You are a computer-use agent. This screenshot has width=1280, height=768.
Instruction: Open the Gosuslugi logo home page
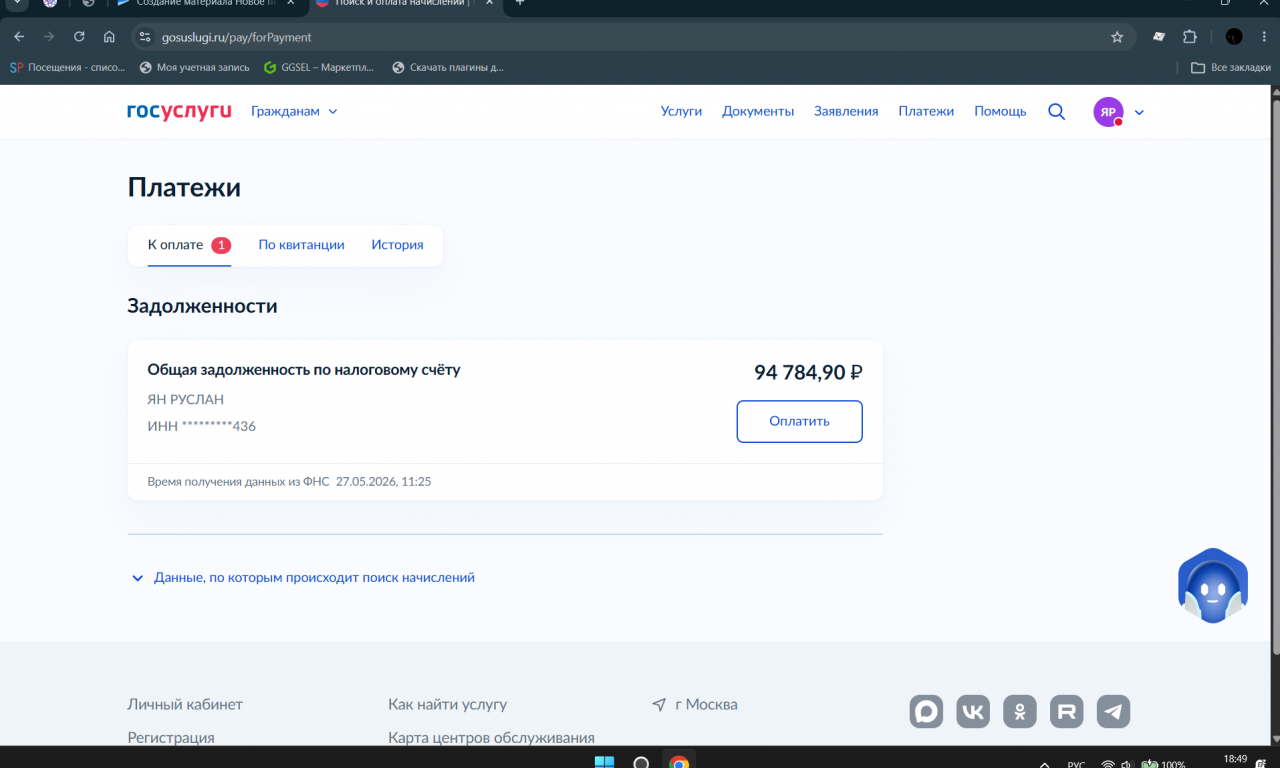pyautogui.click(x=179, y=111)
